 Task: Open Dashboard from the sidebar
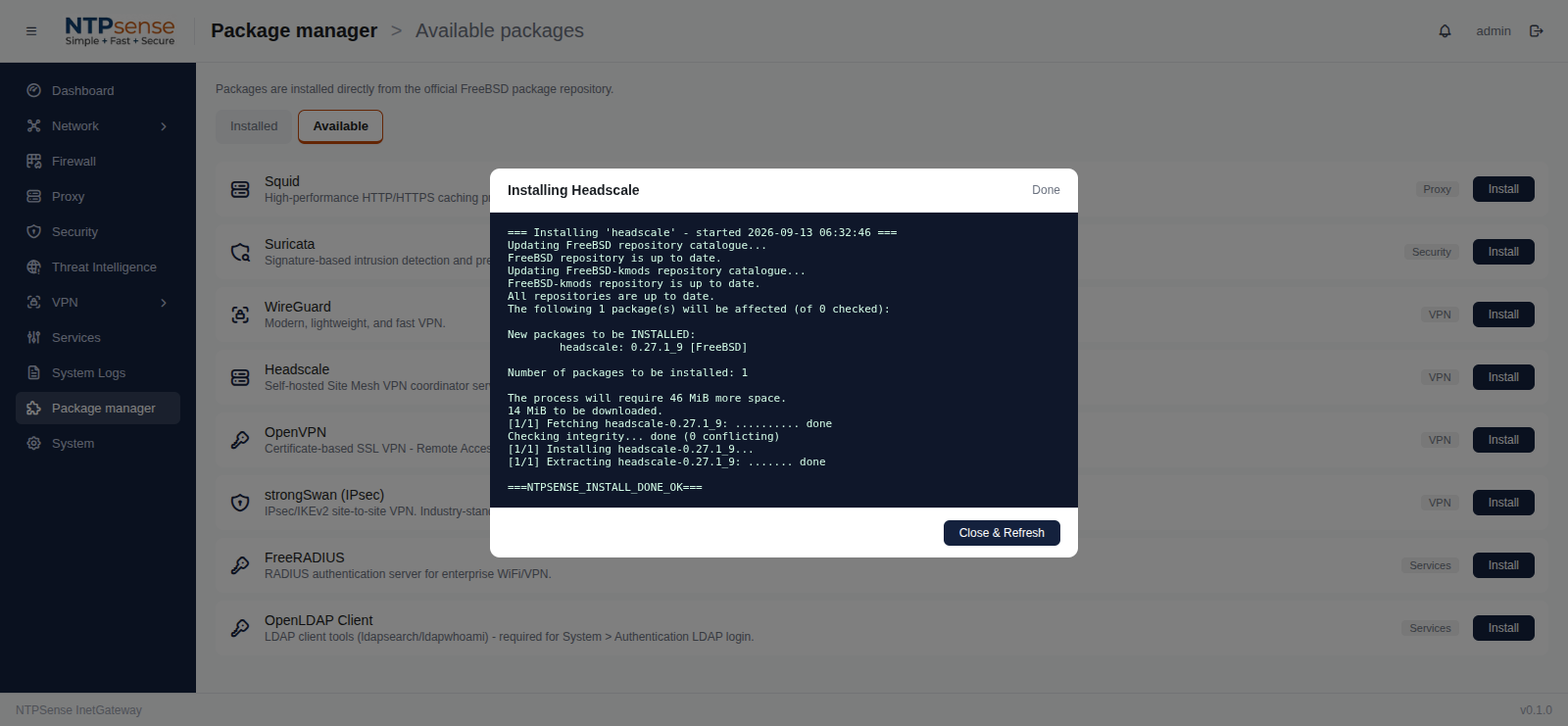tap(98, 91)
